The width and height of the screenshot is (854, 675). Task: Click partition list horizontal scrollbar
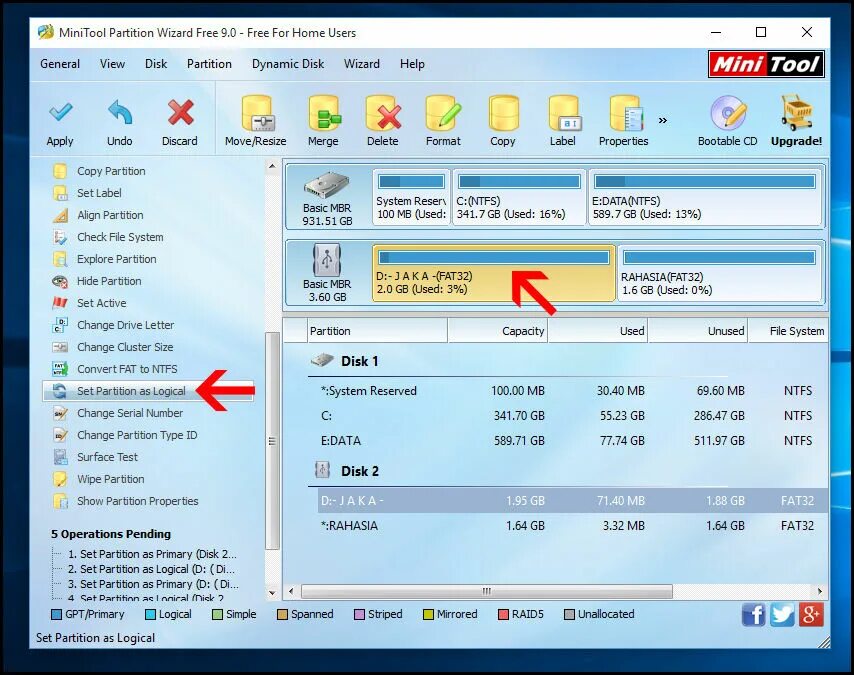486,591
